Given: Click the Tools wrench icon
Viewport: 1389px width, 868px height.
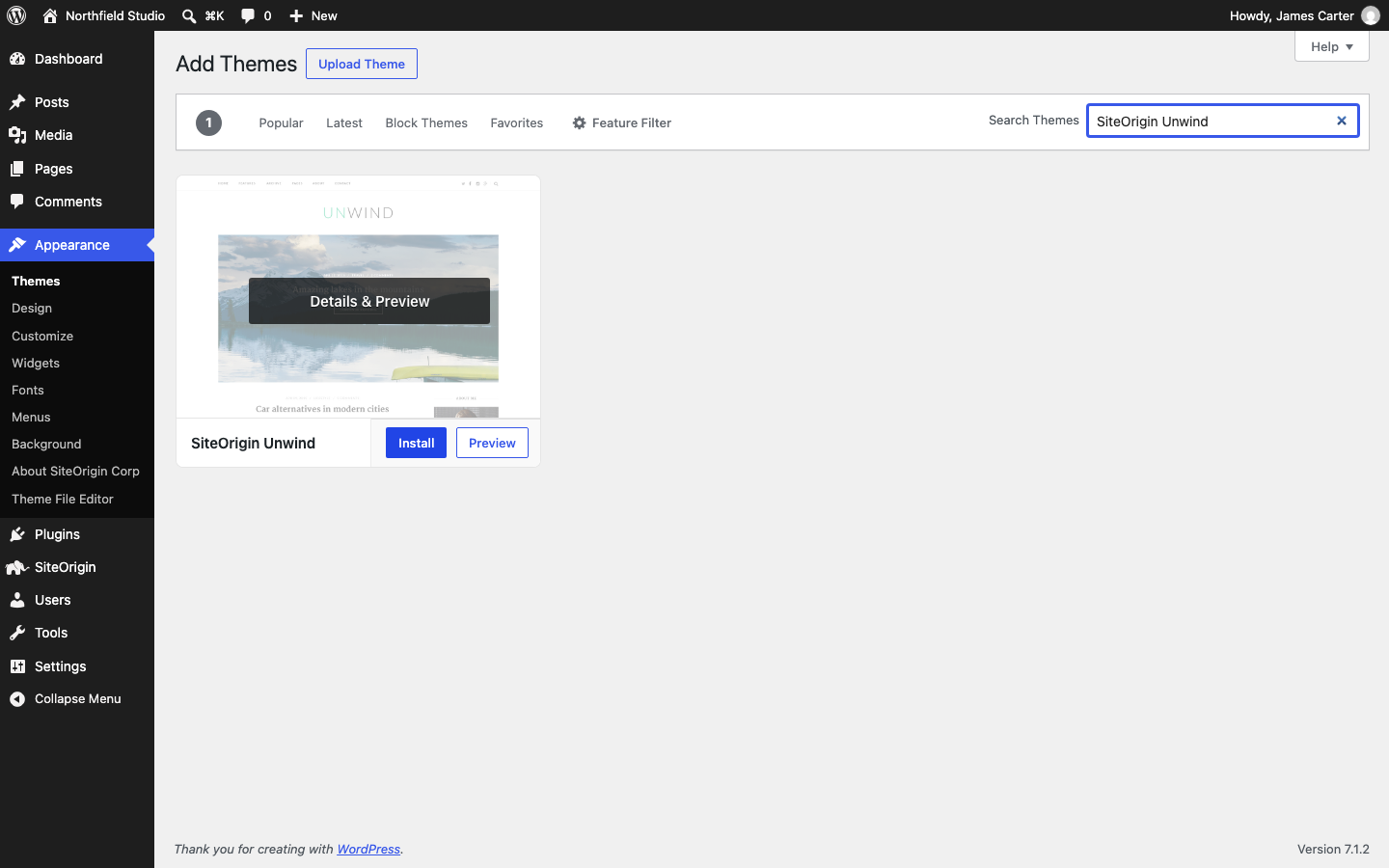Looking at the screenshot, I should (x=17, y=633).
